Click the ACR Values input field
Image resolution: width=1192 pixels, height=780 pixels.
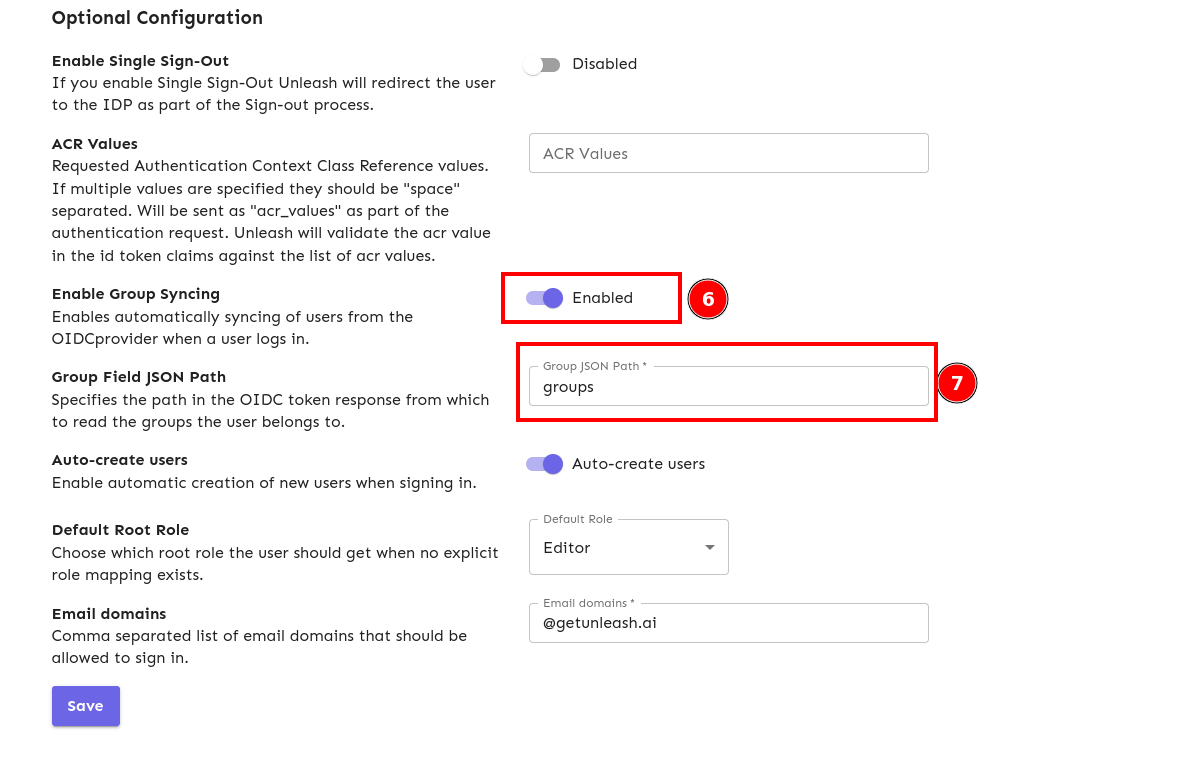click(728, 153)
